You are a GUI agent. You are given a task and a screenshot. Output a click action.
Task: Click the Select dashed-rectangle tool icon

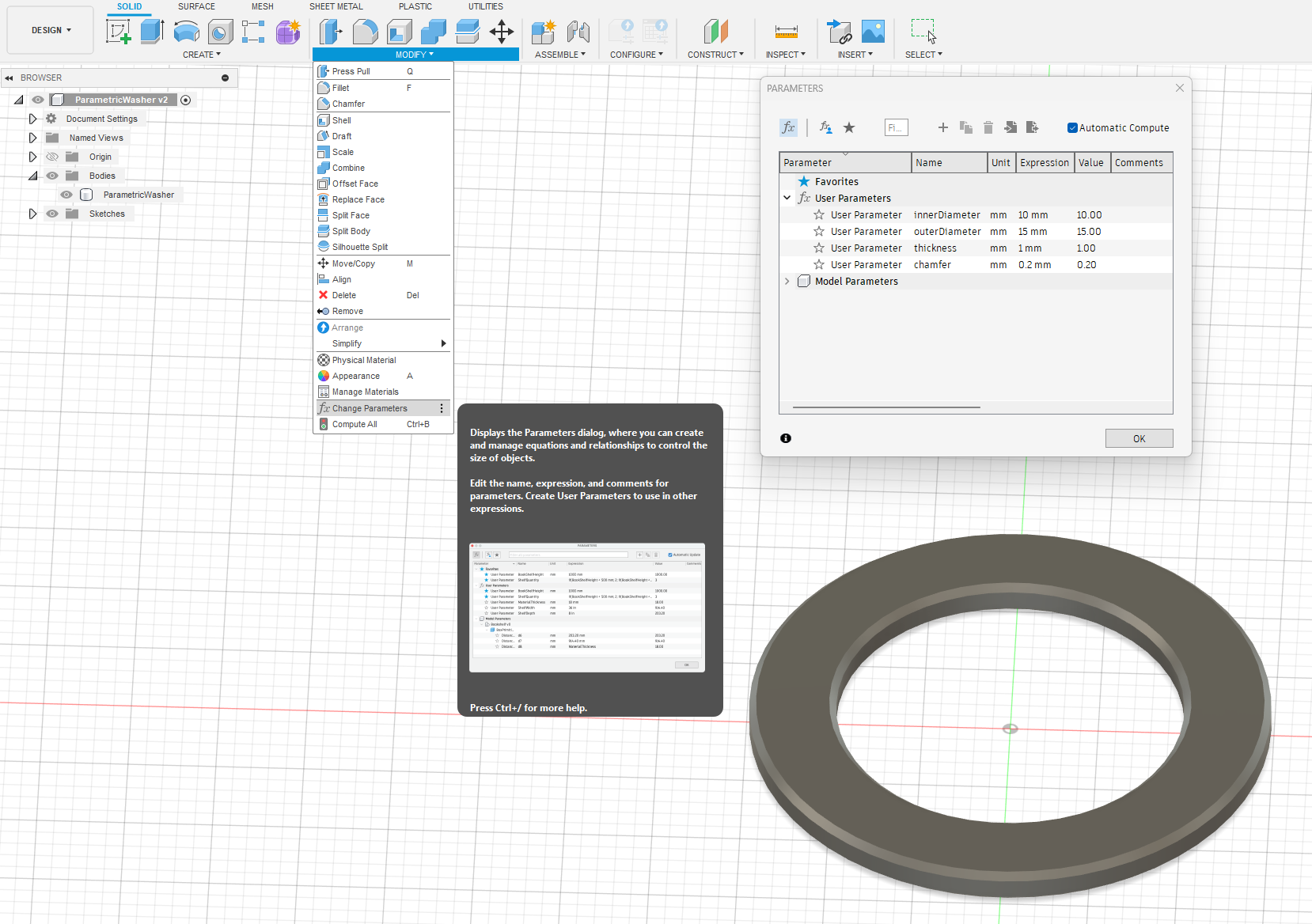pyautogui.click(x=923, y=32)
